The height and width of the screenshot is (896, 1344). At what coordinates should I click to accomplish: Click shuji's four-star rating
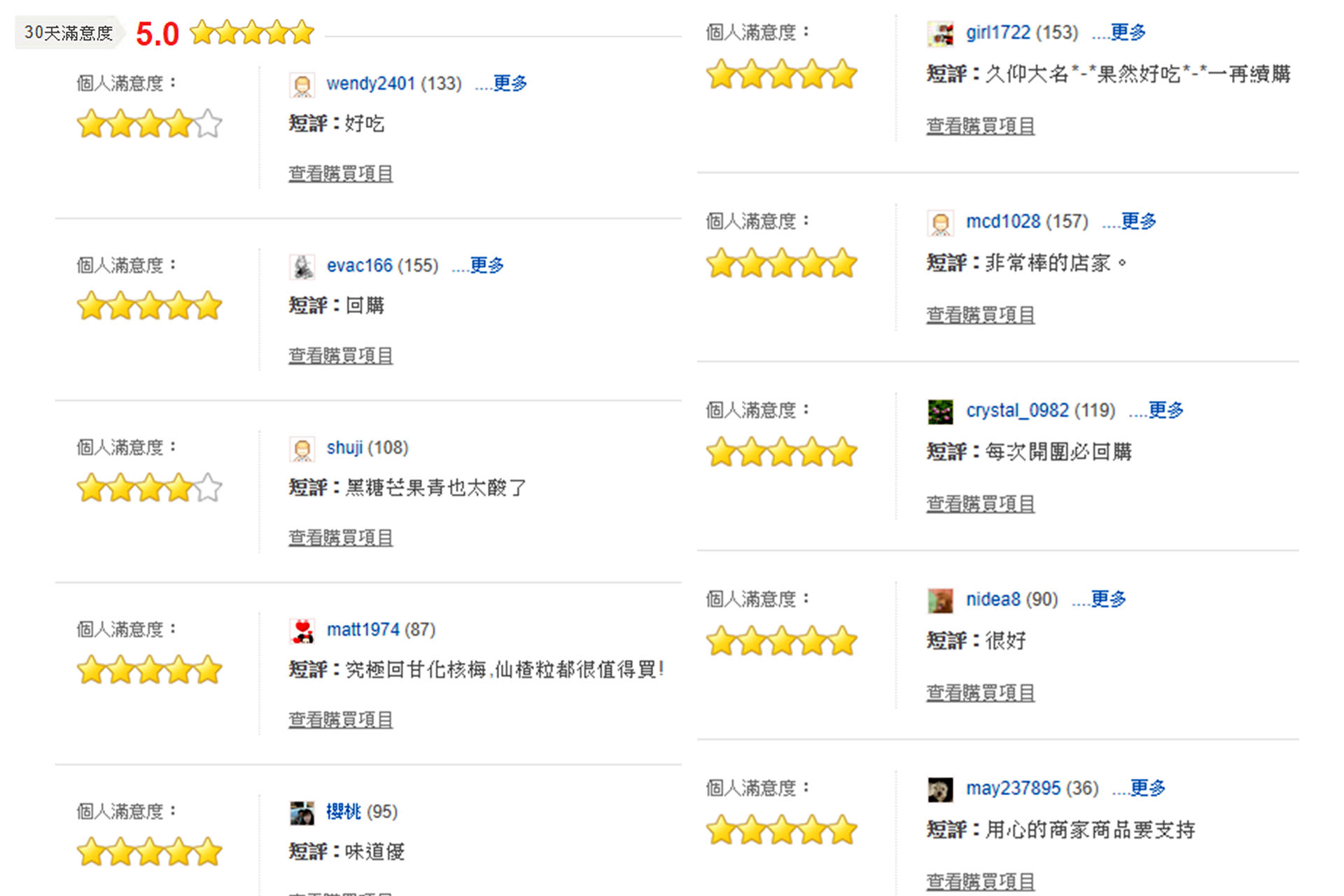pyautogui.click(x=149, y=488)
